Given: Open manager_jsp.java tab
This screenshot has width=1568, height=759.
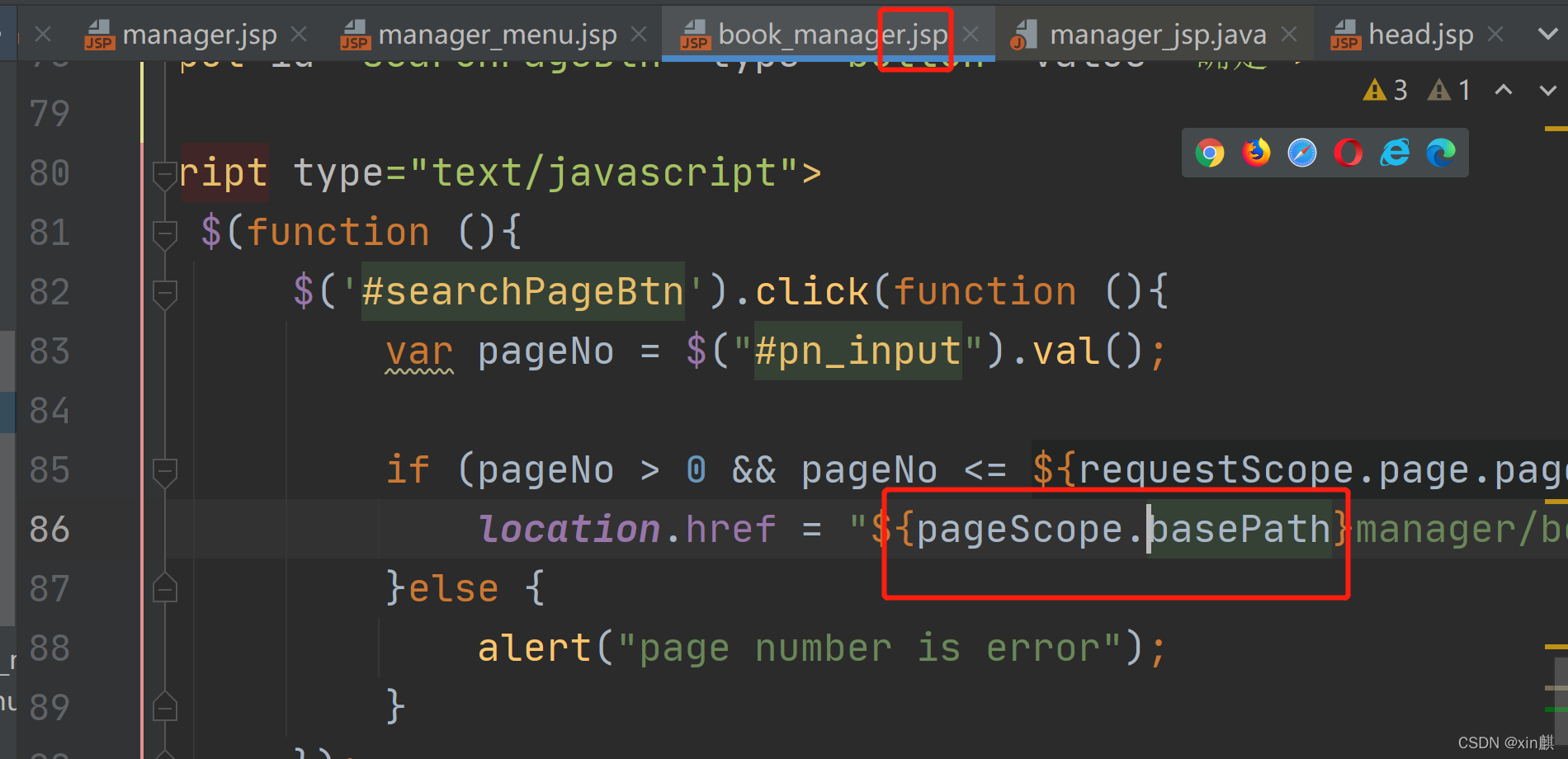Looking at the screenshot, I should [x=1157, y=35].
